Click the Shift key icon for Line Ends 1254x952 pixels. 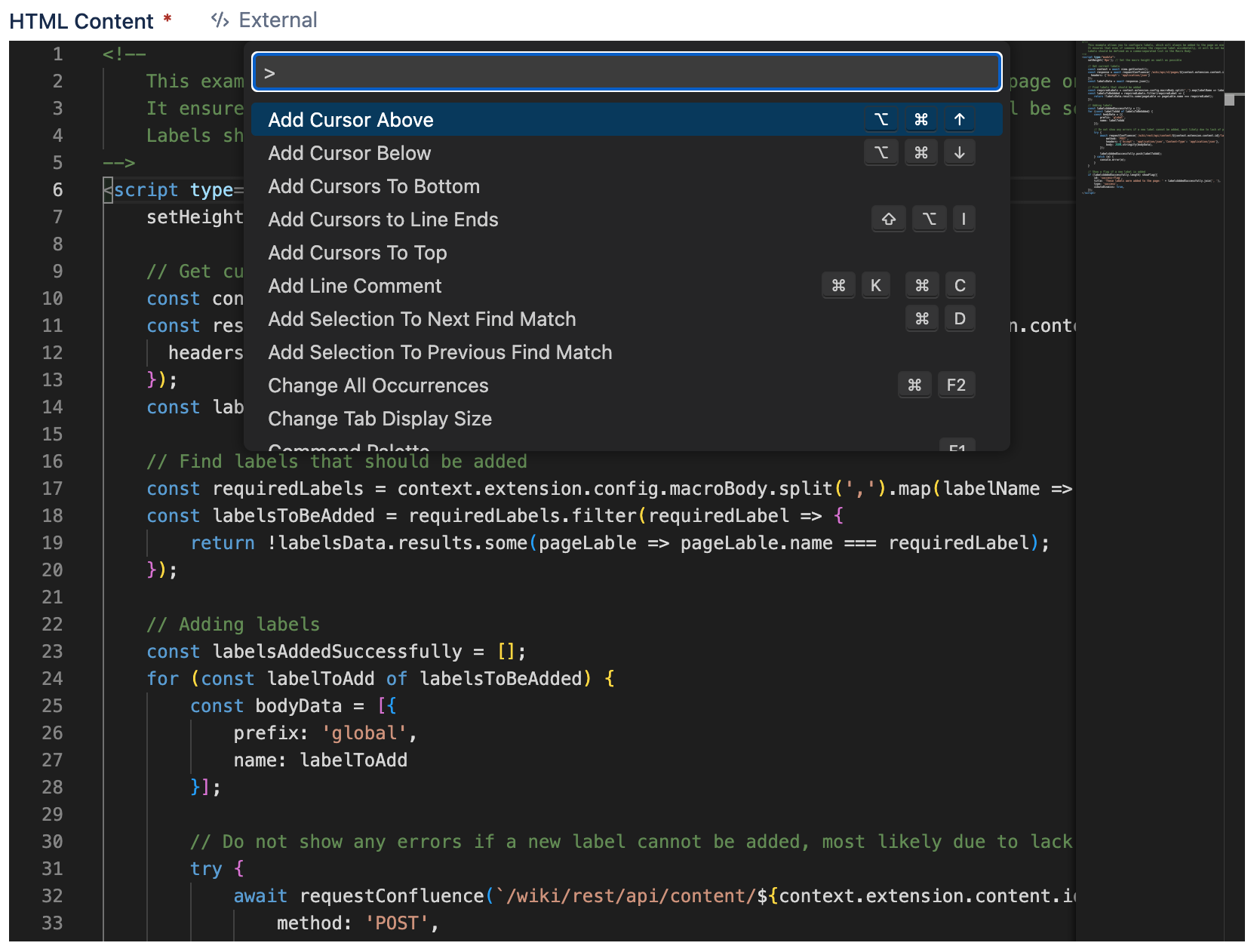(888, 219)
